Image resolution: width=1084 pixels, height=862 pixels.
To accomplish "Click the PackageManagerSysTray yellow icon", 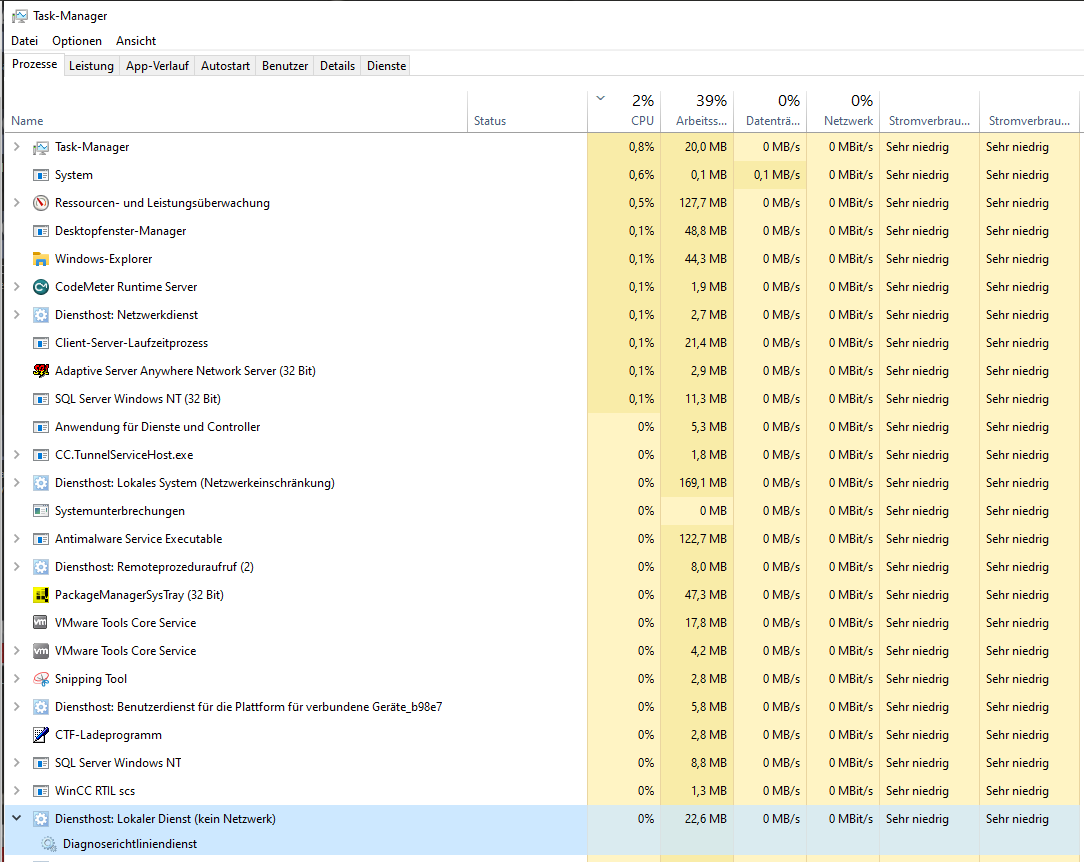I will click(41, 595).
